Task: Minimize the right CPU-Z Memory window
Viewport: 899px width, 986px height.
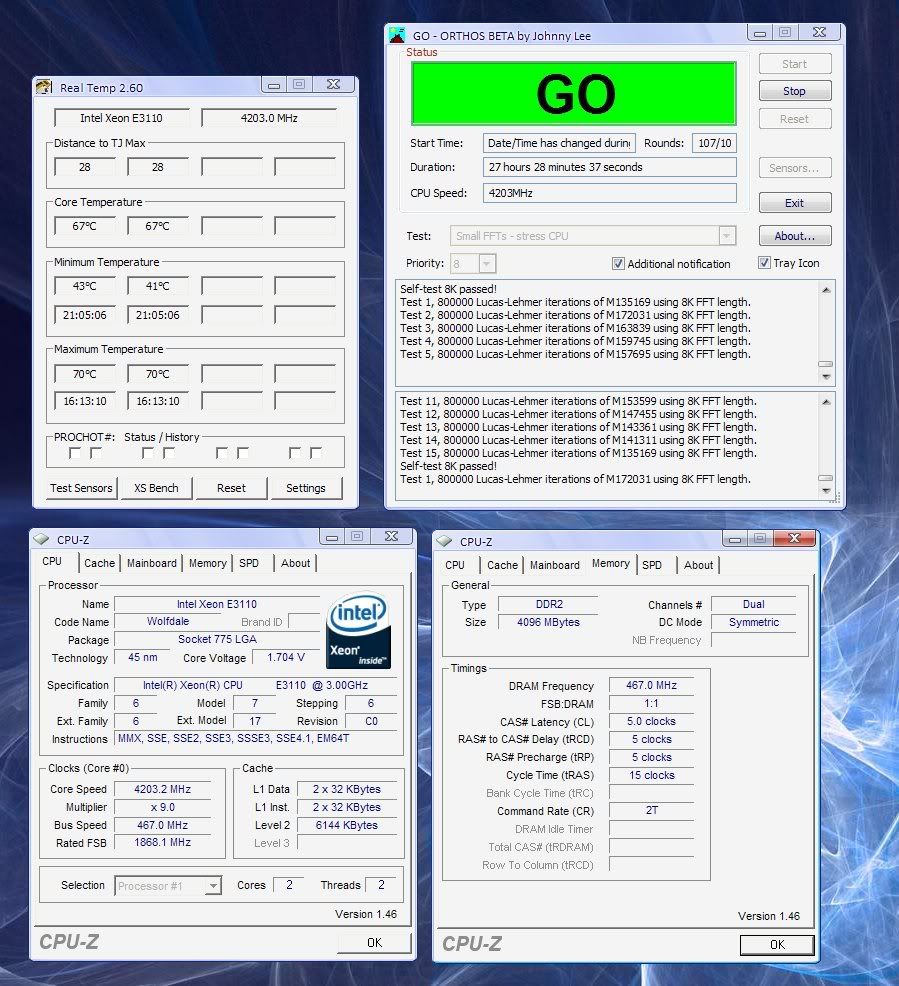Action: pos(734,538)
